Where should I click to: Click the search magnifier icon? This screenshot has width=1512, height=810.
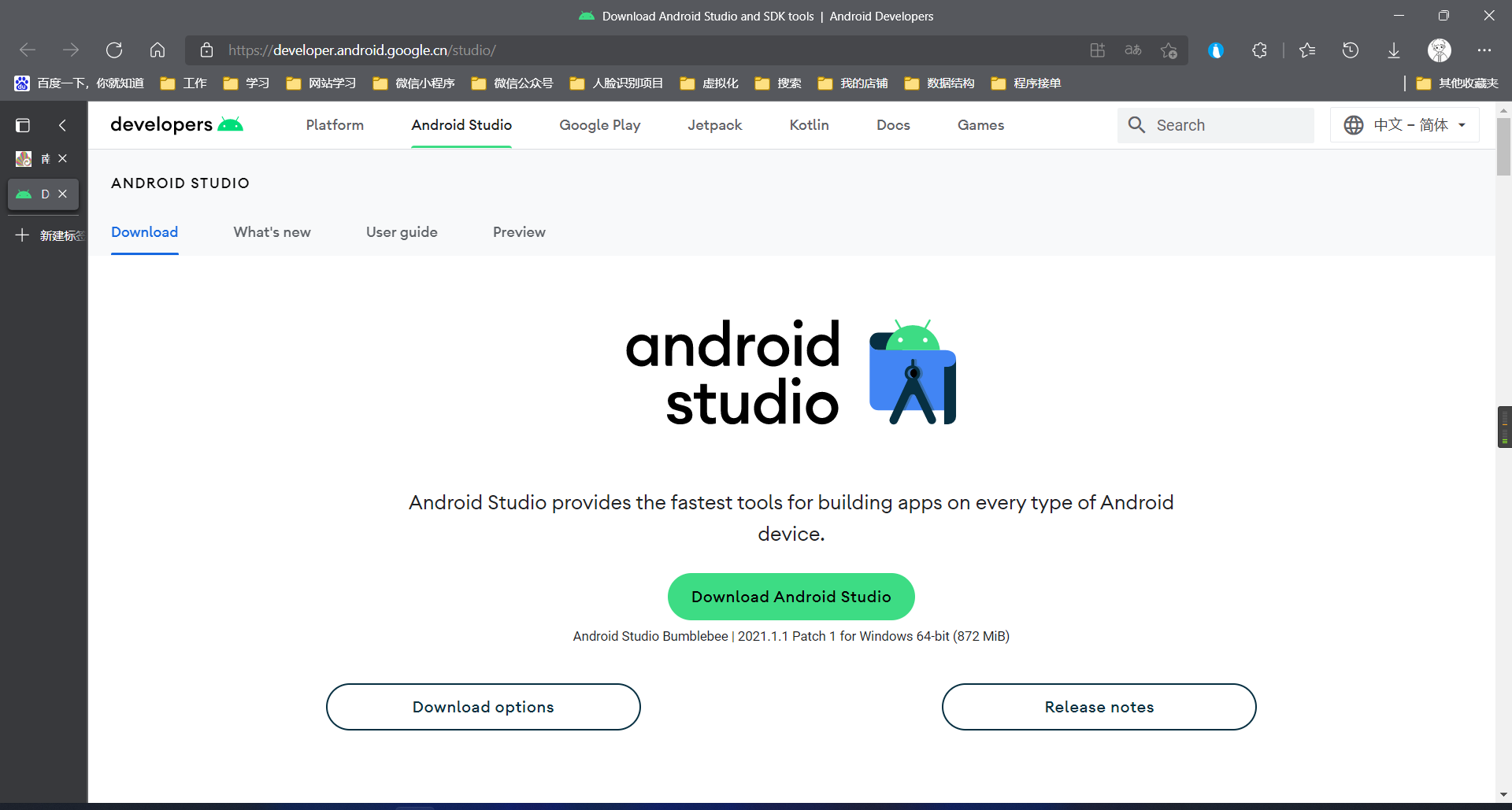click(1136, 125)
